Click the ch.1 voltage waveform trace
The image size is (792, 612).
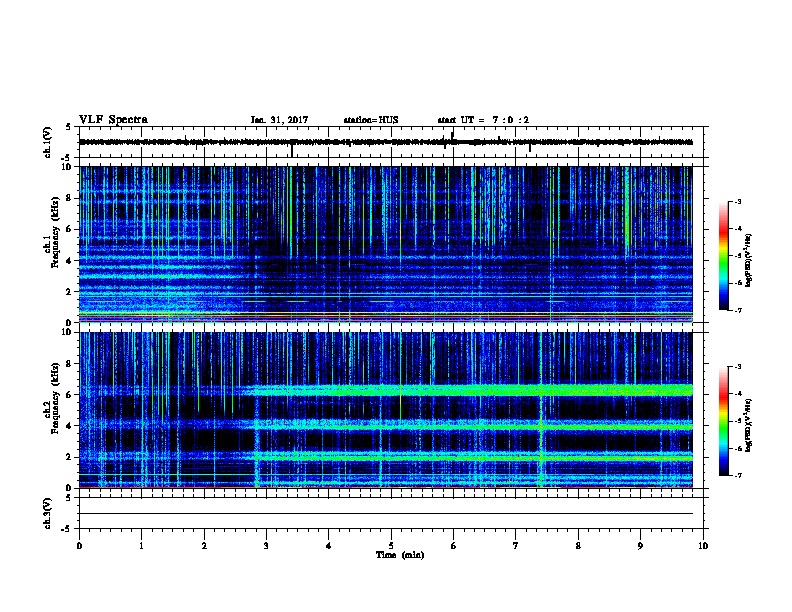point(385,142)
